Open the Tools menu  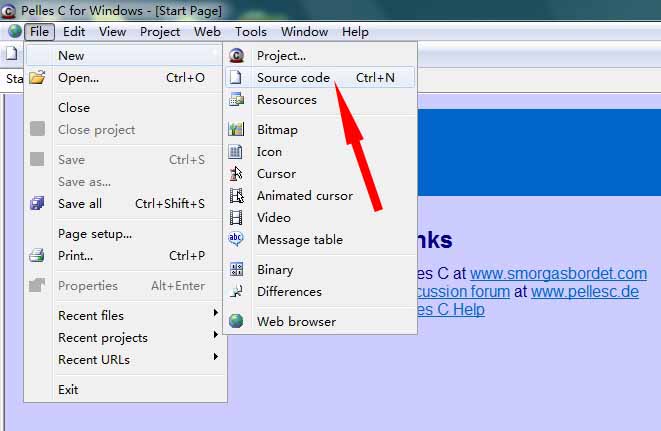click(x=250, y=32)
